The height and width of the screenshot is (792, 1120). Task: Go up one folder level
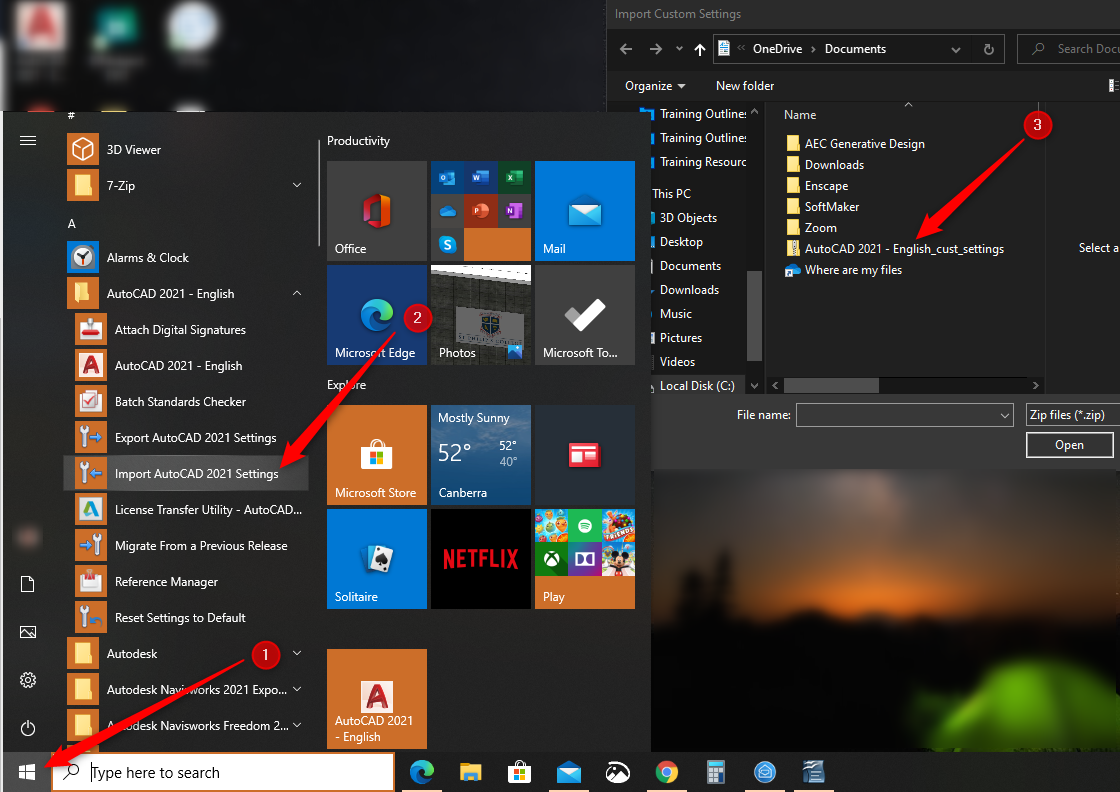(x=700, y=49)
